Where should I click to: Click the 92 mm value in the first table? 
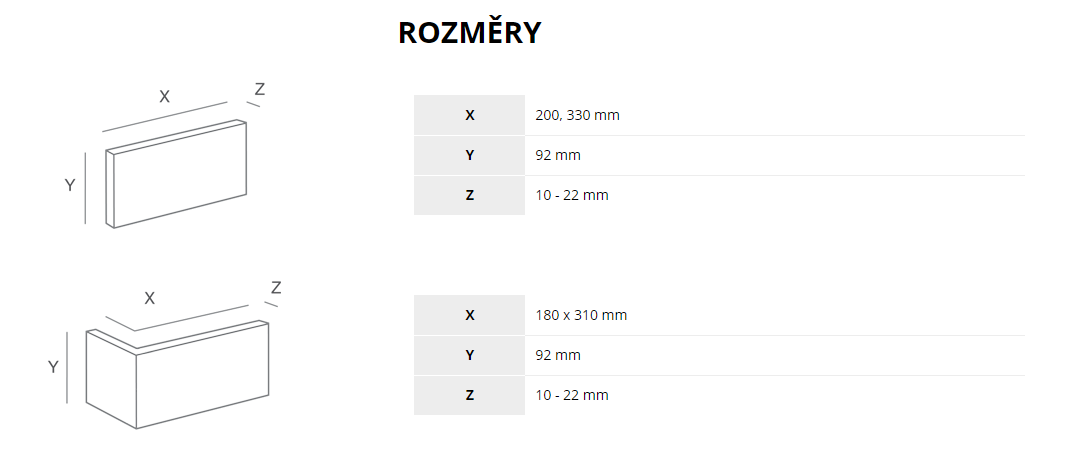click(x=558, y=155)
